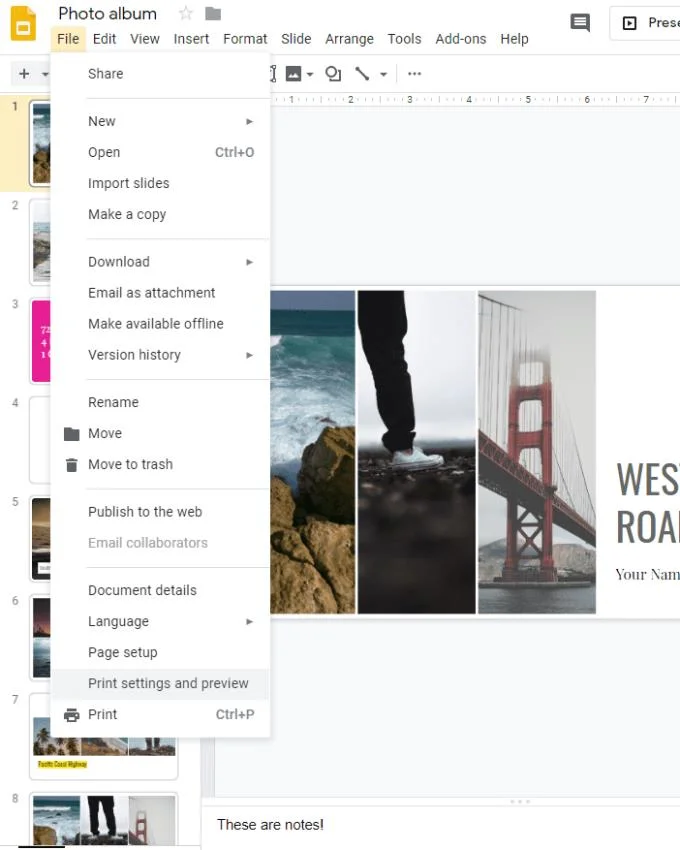Click the move-to-folder icon by the title
Image resolution: width=680 pixels, height=850 pixels.
pos(213,14)
